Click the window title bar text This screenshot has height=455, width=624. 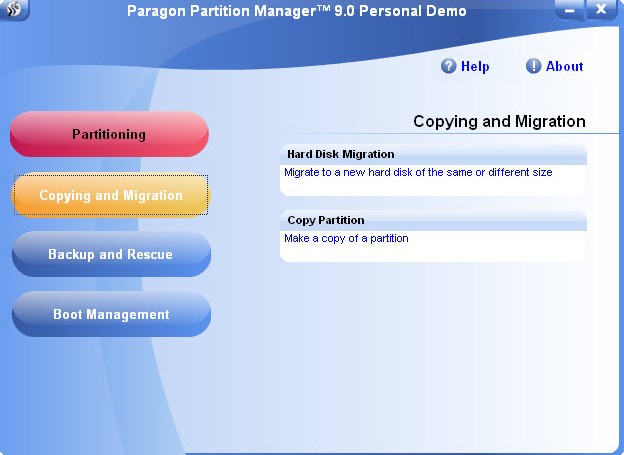[296, 12]
